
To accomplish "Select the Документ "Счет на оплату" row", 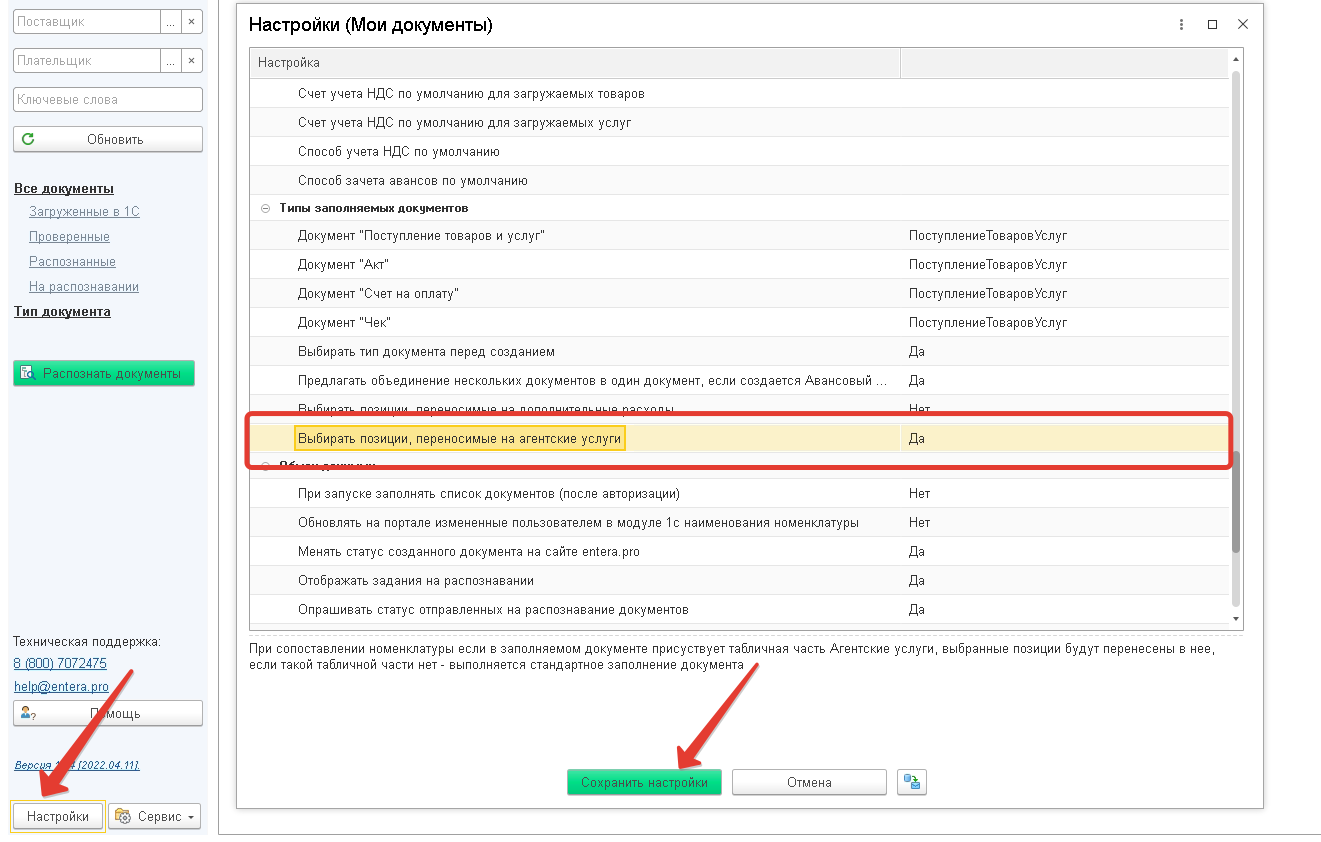I will [x=739, y=294].
